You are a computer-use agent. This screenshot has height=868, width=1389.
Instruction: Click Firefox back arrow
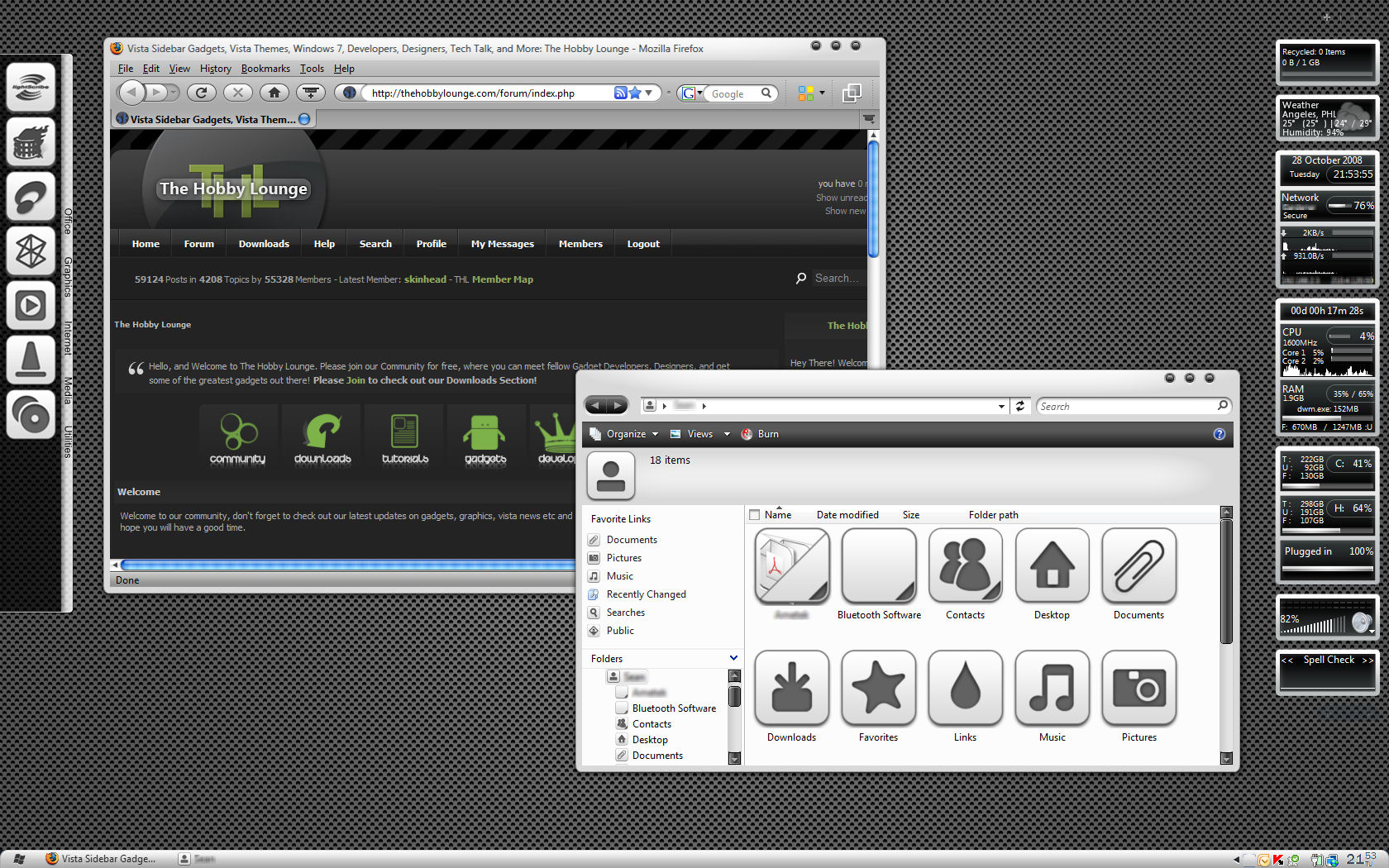coord(131,93)
